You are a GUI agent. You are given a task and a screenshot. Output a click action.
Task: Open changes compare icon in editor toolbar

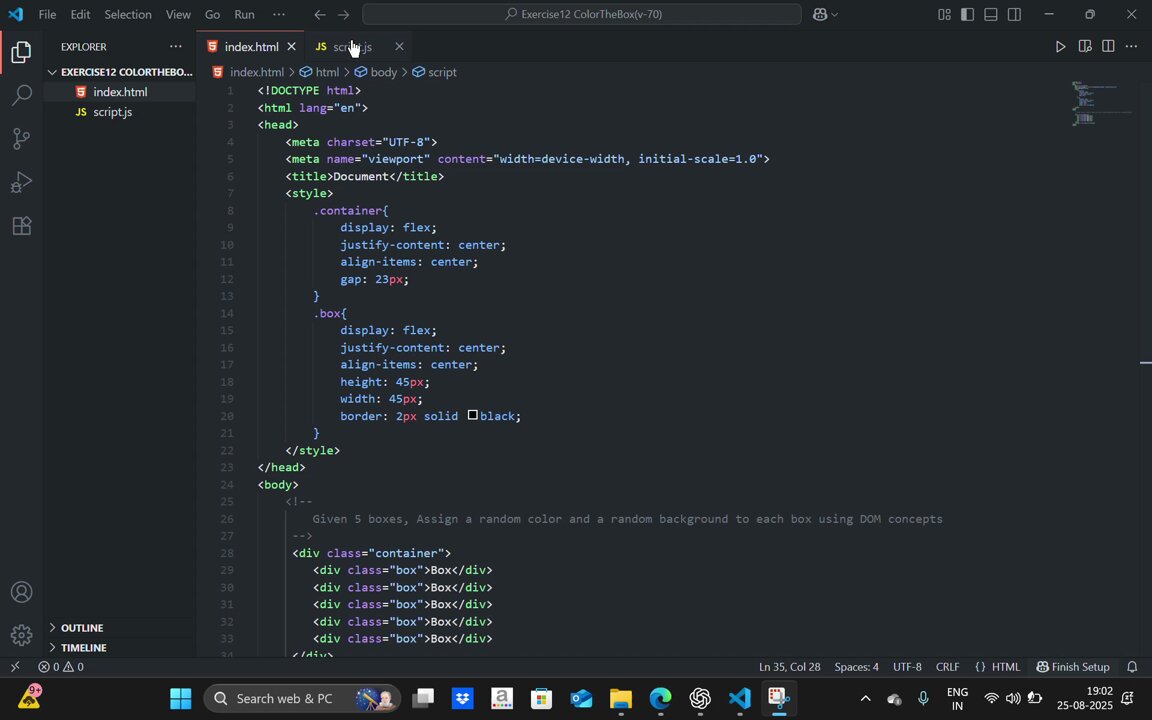point(1084,46)
